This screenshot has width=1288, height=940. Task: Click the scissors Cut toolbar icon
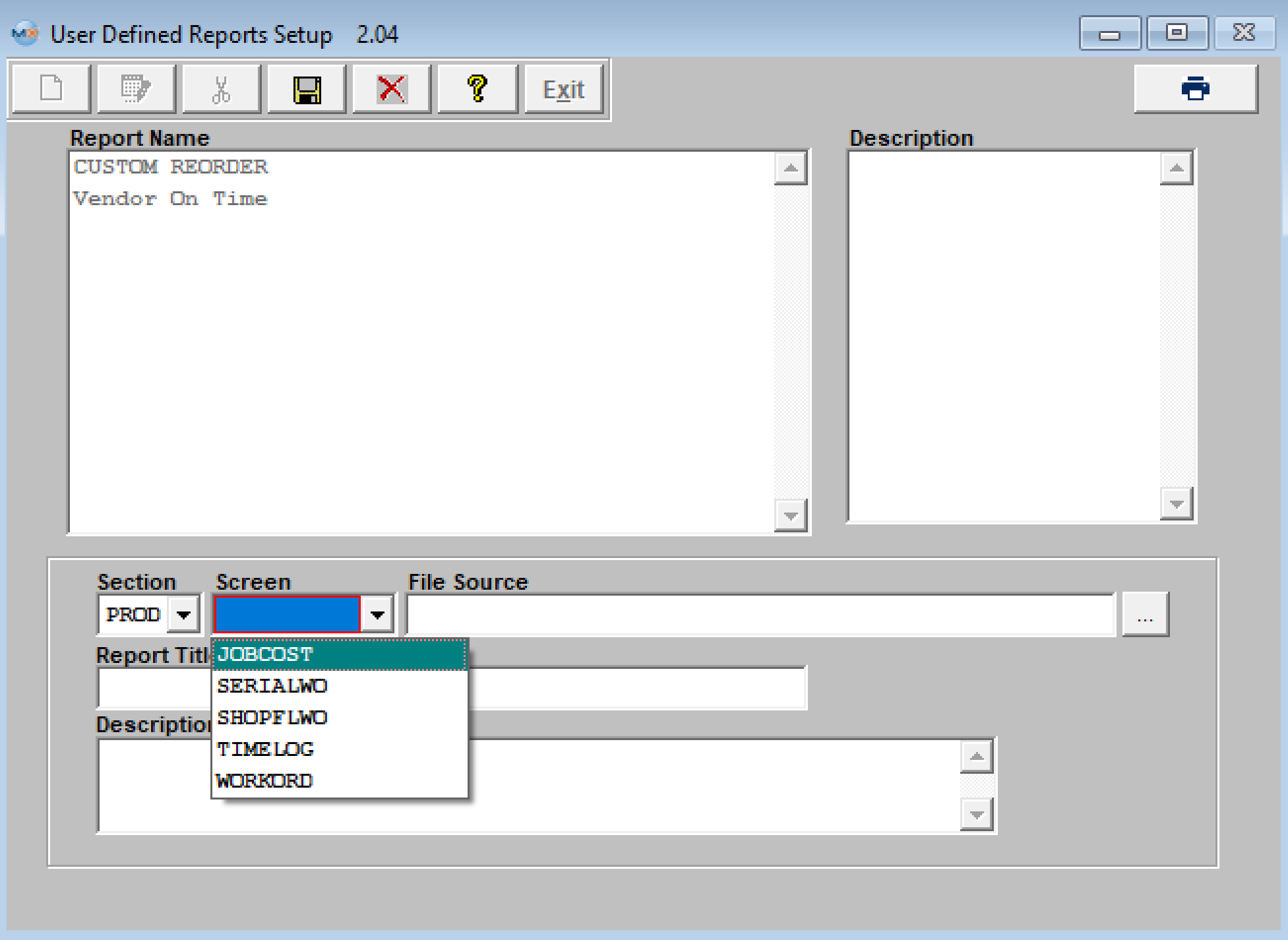click(222, 88)
